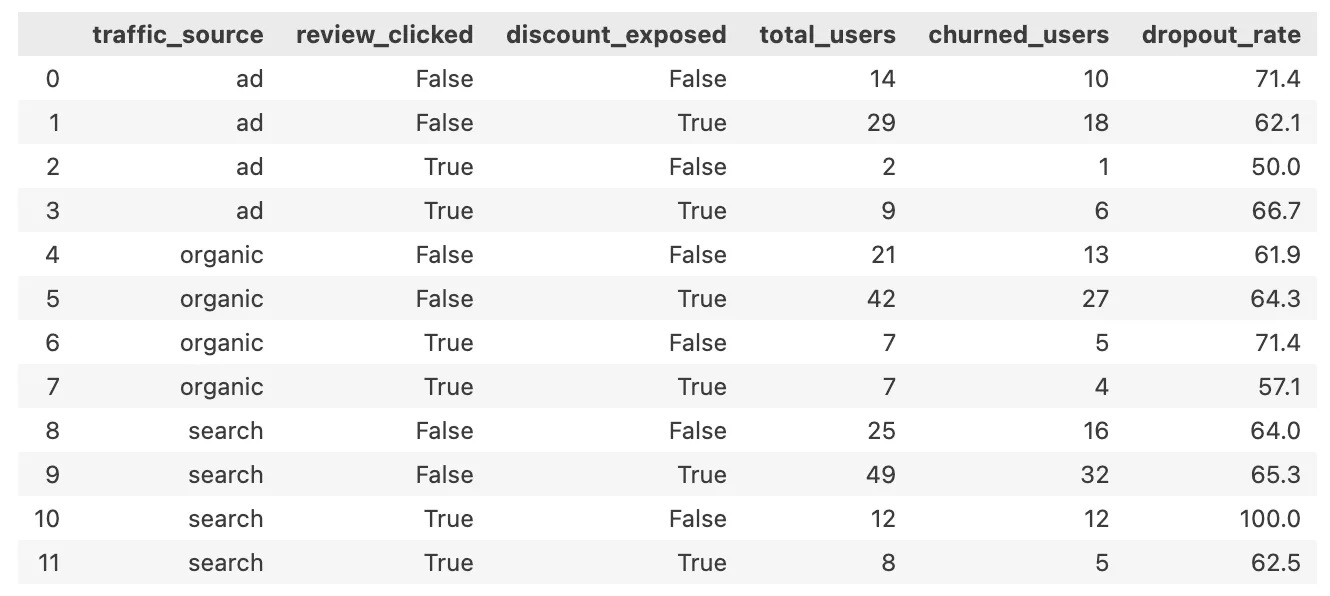1330x596 pixels.
Task: Click row index 4
Action: pos(52,255)
